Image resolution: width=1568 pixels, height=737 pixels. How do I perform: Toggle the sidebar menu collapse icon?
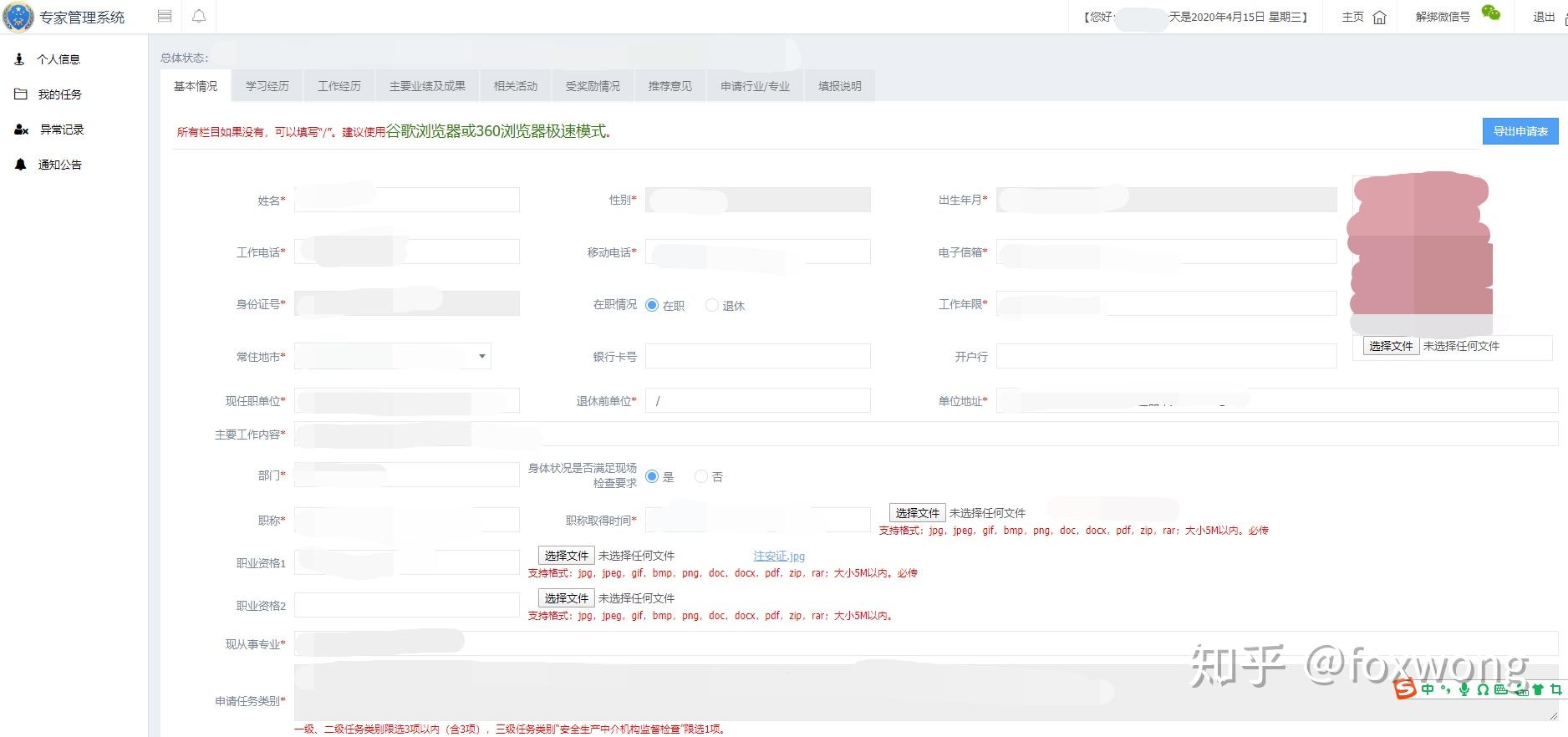coord(165,16)
